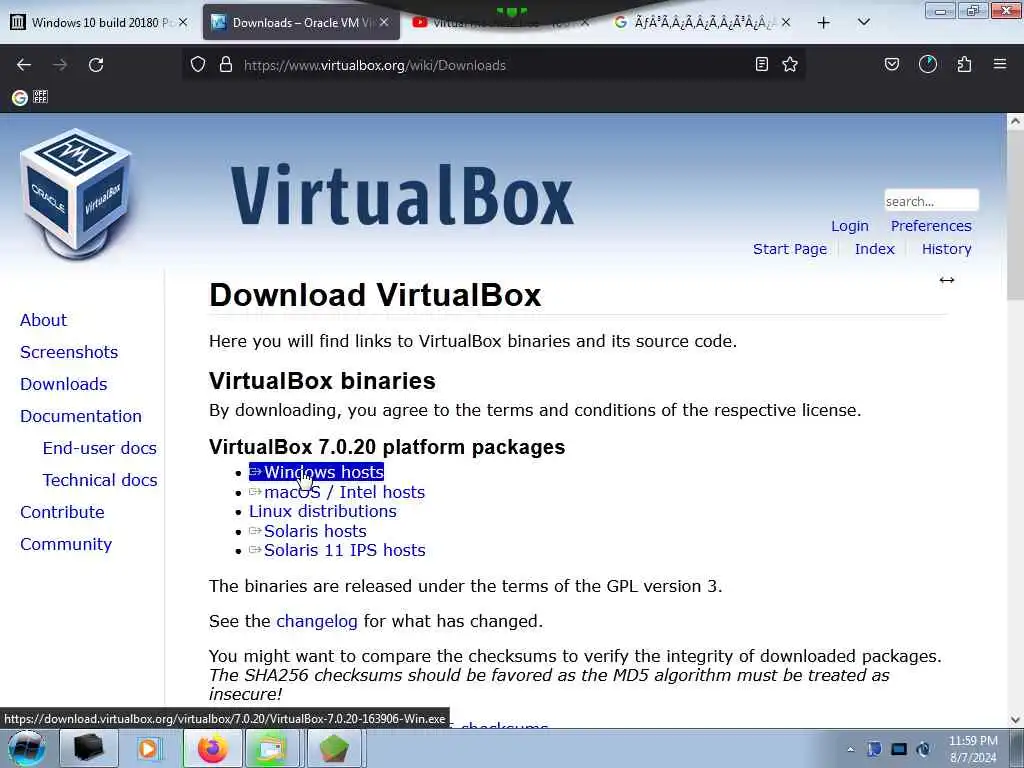The height and width of the screenshot is (768, 1024).
Task: Click the padlock site info icon
Action: tap(226, 65)
